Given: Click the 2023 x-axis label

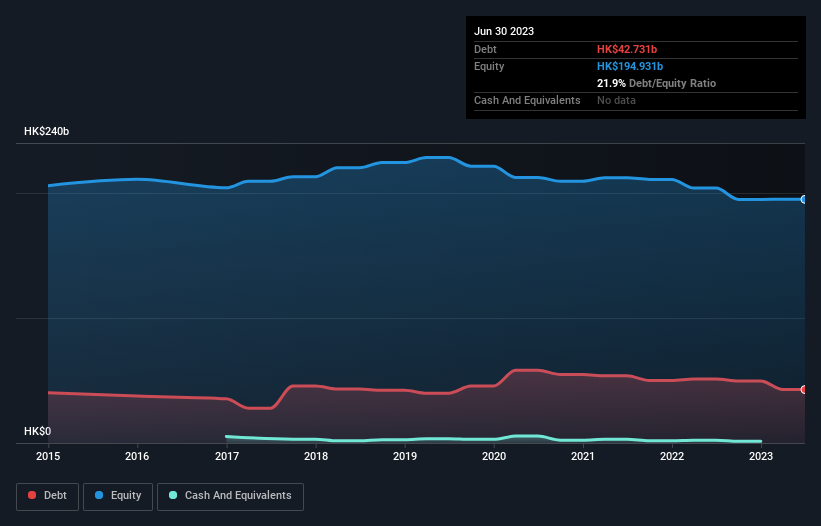Looking at the screenshot, I should pos(761,456).
